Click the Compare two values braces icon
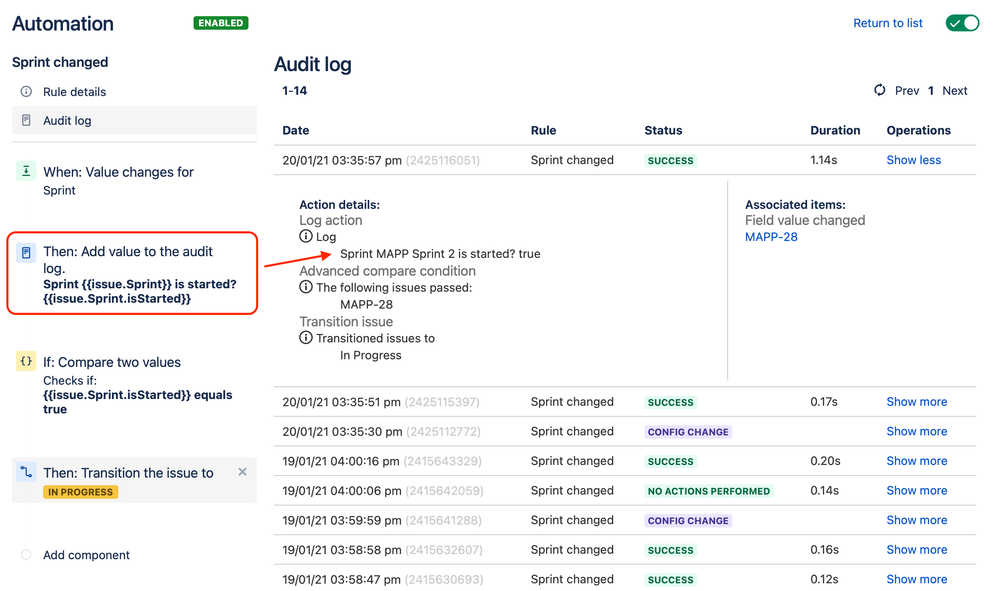The image size is (999, 591). pos(26,361)
